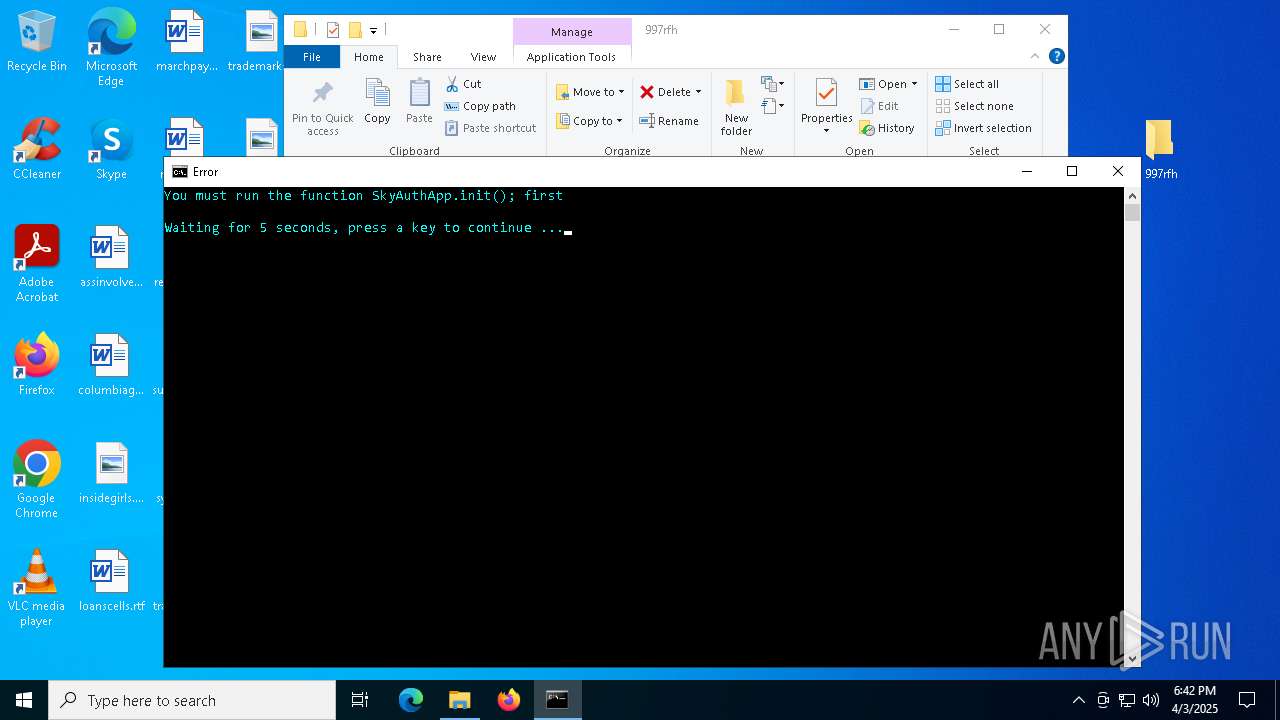The width and height of the screenshot is (1280, 720).
Task: Select columbiag document on desktop
Action: point(111,365)
